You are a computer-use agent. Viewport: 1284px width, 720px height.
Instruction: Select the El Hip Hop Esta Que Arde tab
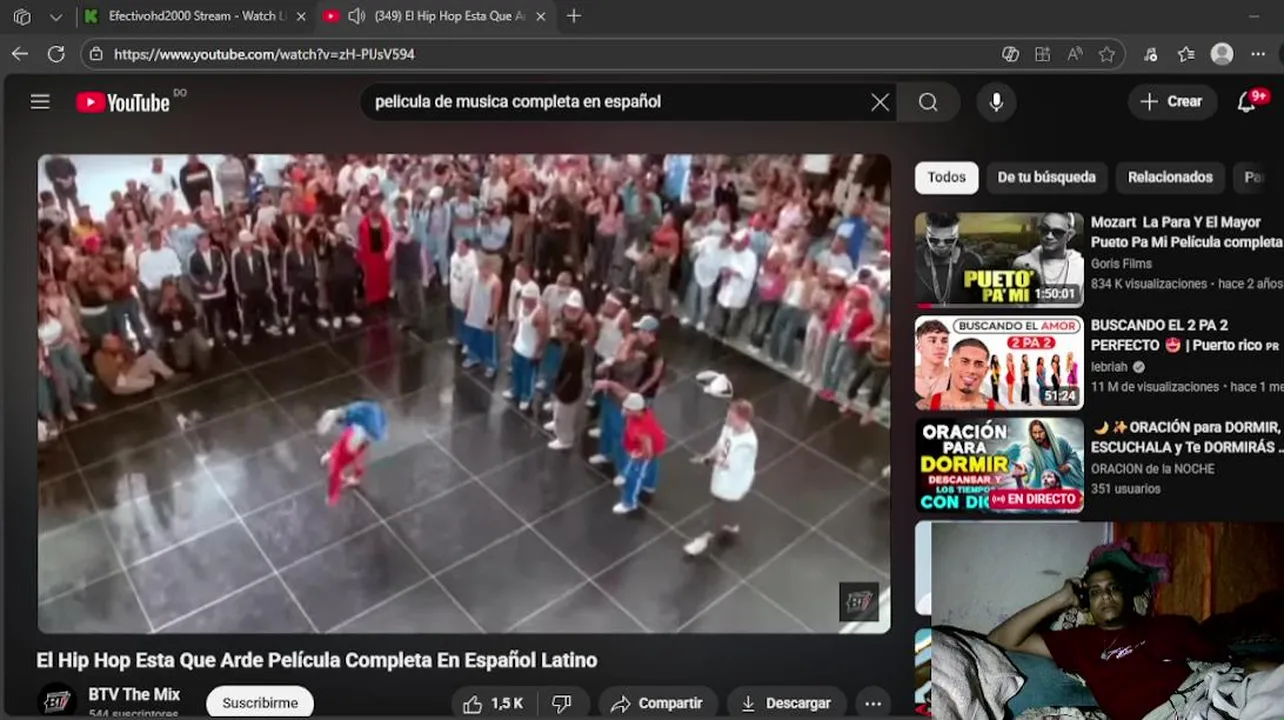pyautogui.click(x=435, y=16)
